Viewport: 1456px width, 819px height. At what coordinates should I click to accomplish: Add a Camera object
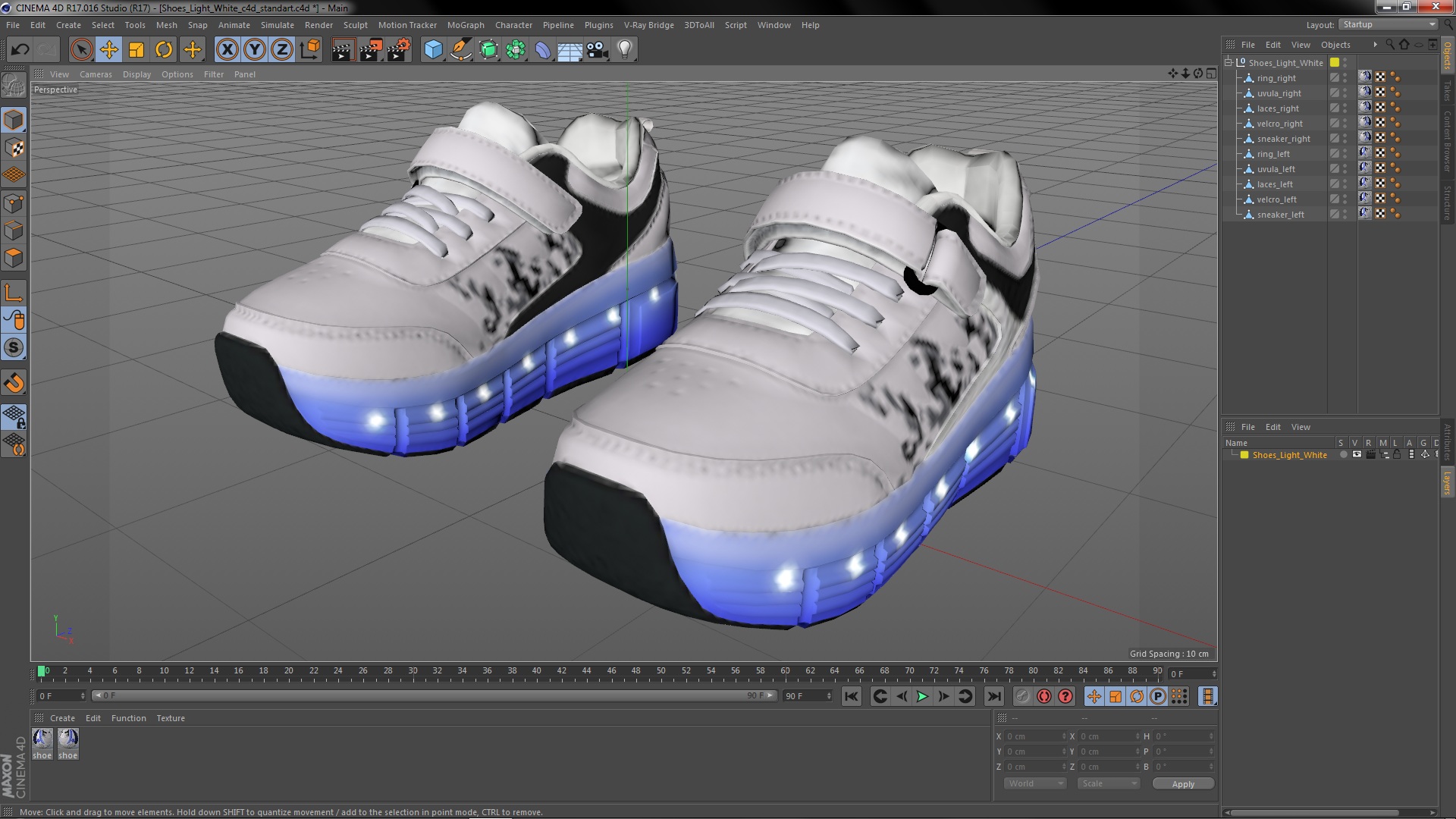click(598, 50)
